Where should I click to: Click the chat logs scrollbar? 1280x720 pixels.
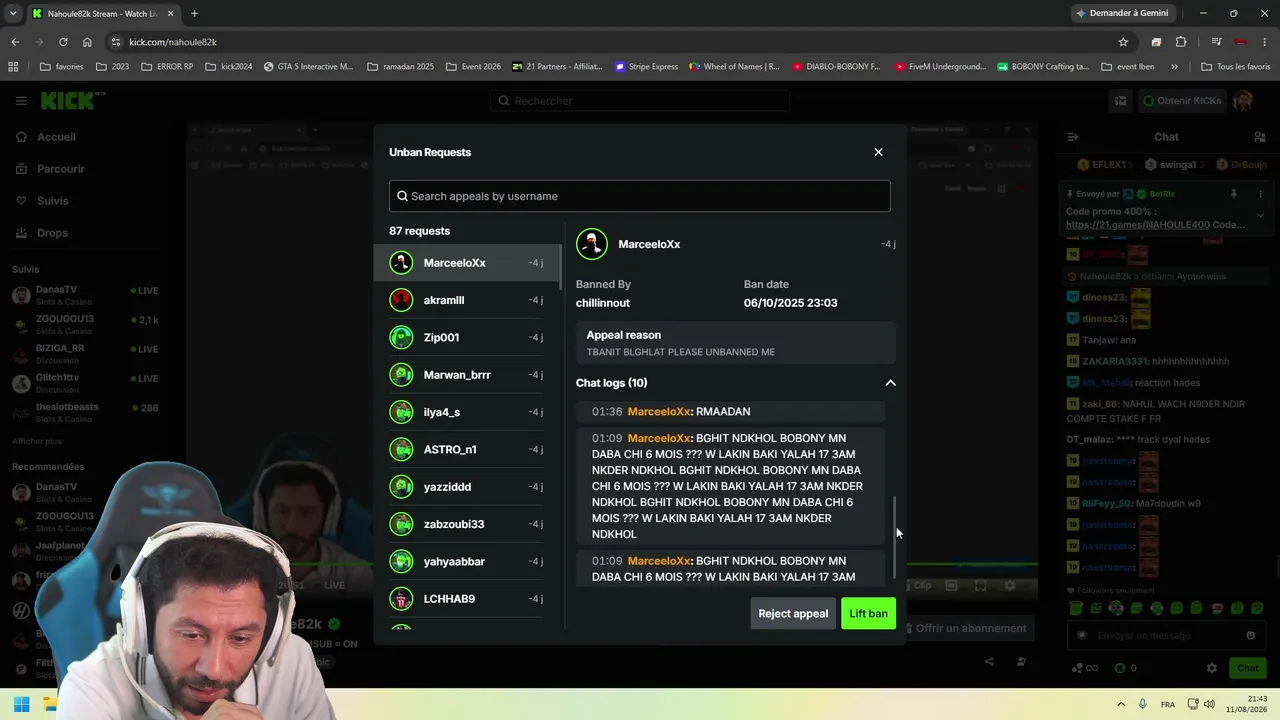(x=894, y=536)
